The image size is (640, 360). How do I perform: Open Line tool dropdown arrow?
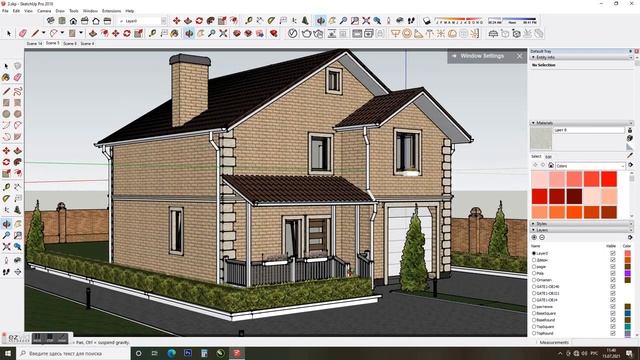click(43, 33)
